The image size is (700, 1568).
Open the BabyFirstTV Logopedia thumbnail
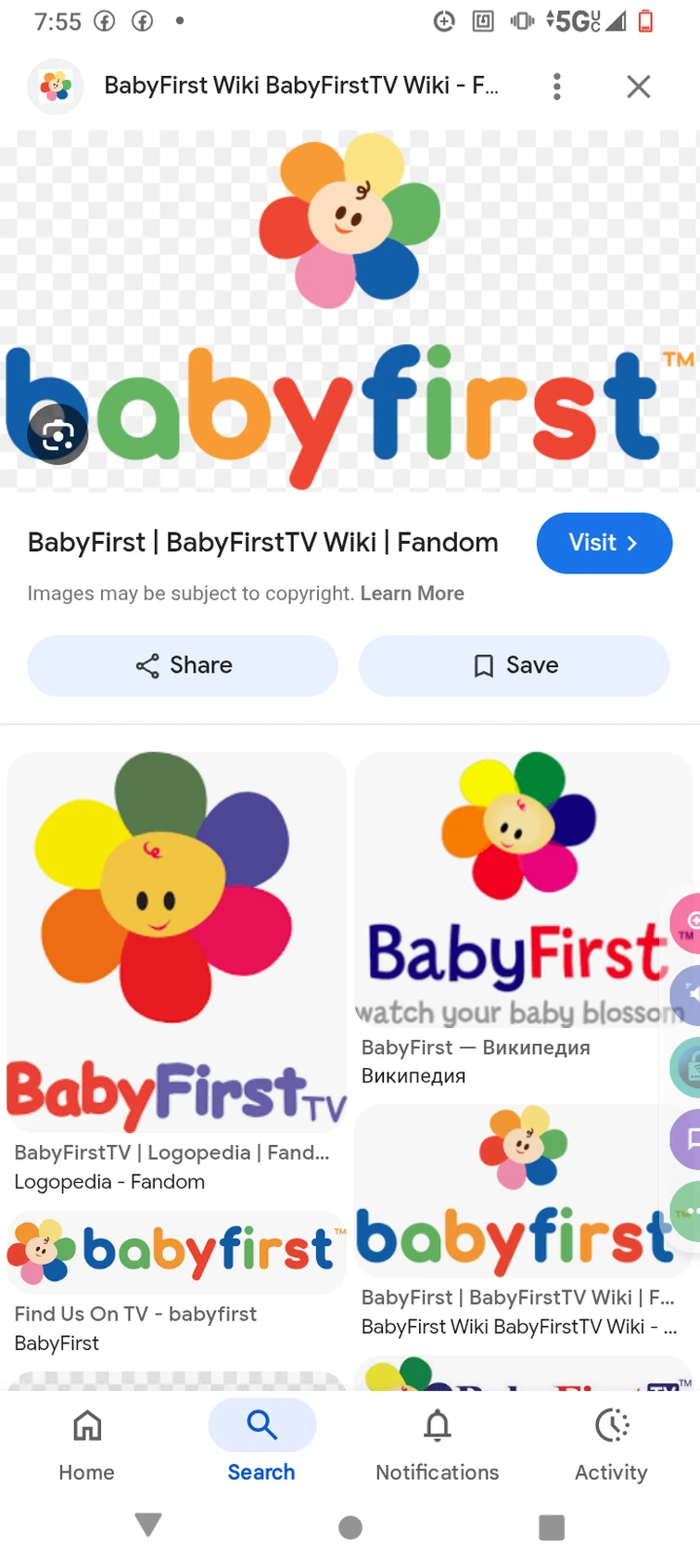click(176, 942)
